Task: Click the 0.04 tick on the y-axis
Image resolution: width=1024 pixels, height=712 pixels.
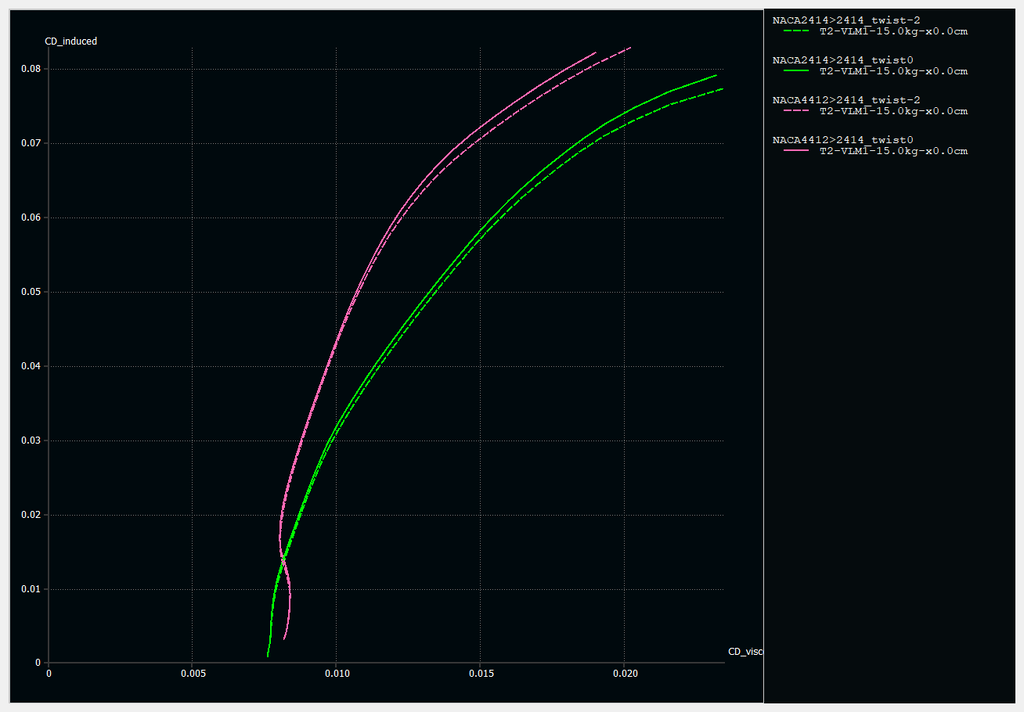Action: [29, 366]
